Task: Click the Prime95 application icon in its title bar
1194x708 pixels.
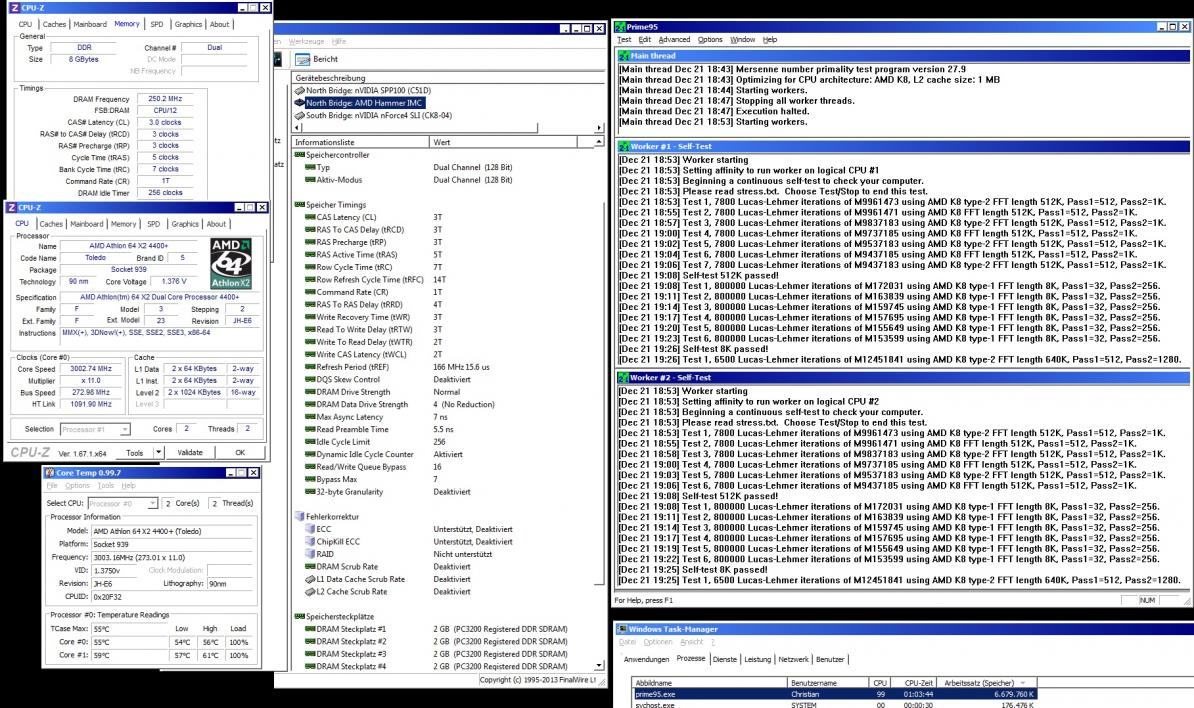Action: pyautogui.click(x=620, y=27)
